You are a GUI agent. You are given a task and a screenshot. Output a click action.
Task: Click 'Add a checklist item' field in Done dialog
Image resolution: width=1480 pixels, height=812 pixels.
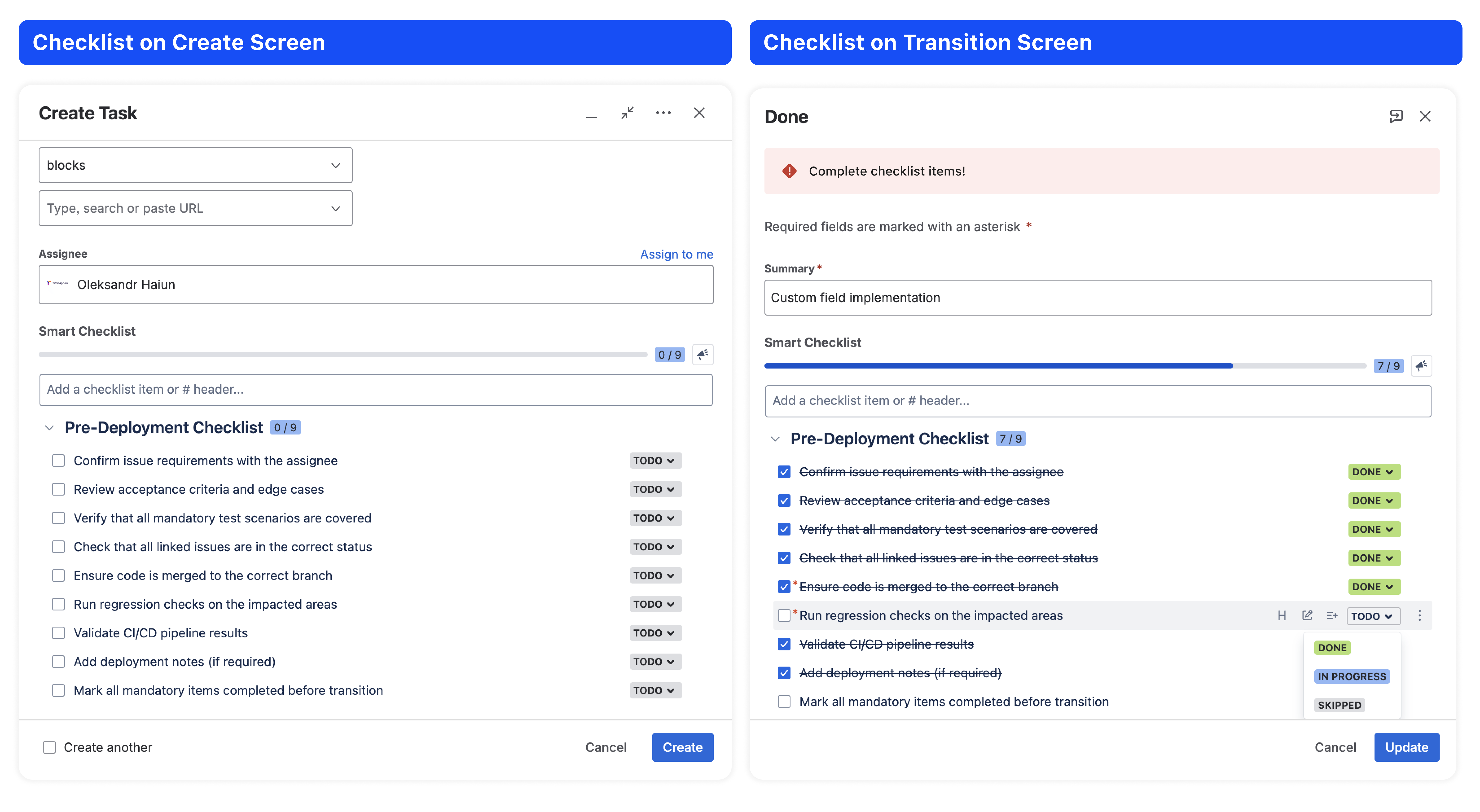click(1098, 401)
